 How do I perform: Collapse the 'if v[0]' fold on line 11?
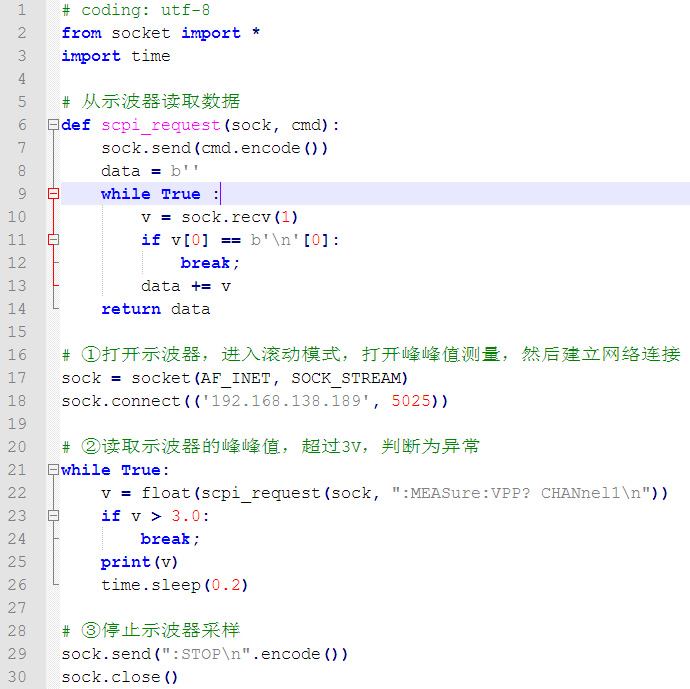pos(53,240)
